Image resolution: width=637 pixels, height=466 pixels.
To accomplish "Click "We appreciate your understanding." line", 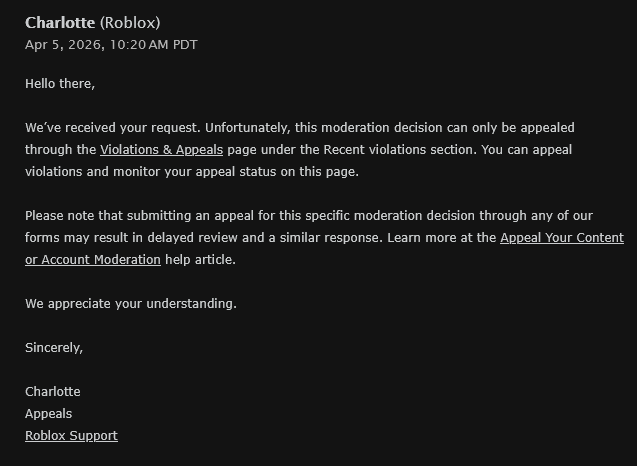I will pyautogui.click(x=130, y=304).
